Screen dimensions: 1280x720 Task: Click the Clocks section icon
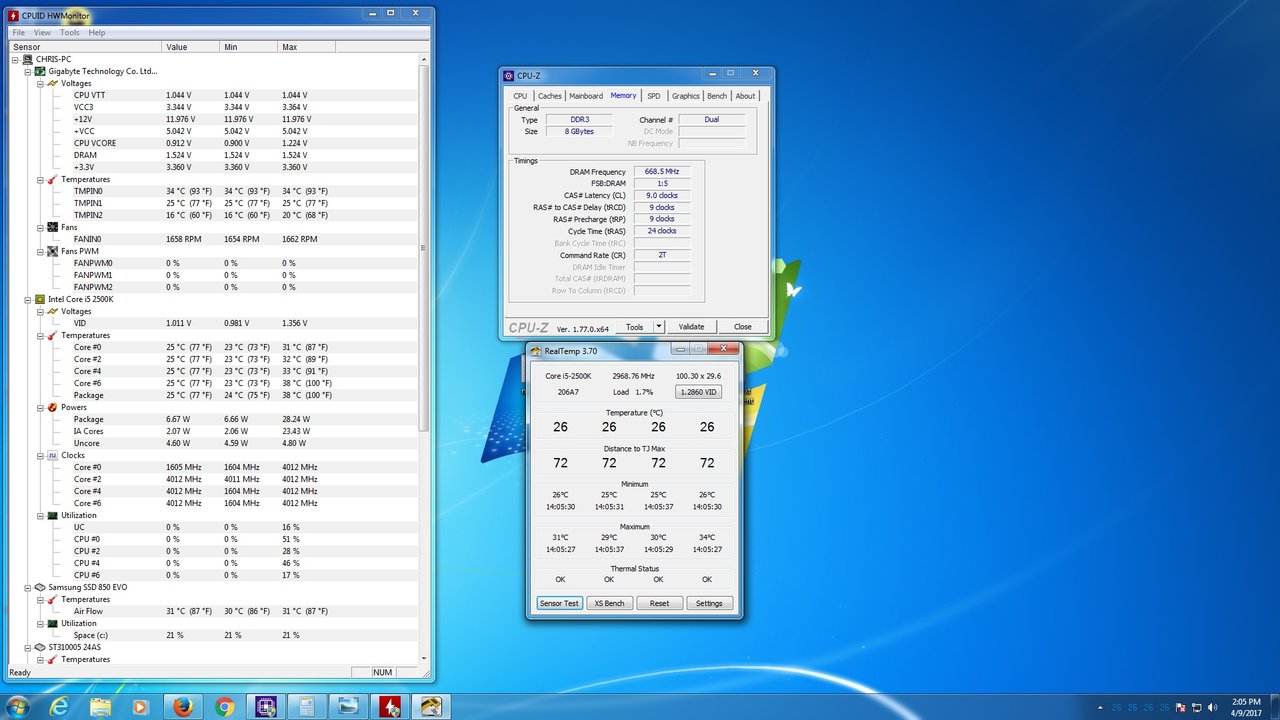click(54, 455)
